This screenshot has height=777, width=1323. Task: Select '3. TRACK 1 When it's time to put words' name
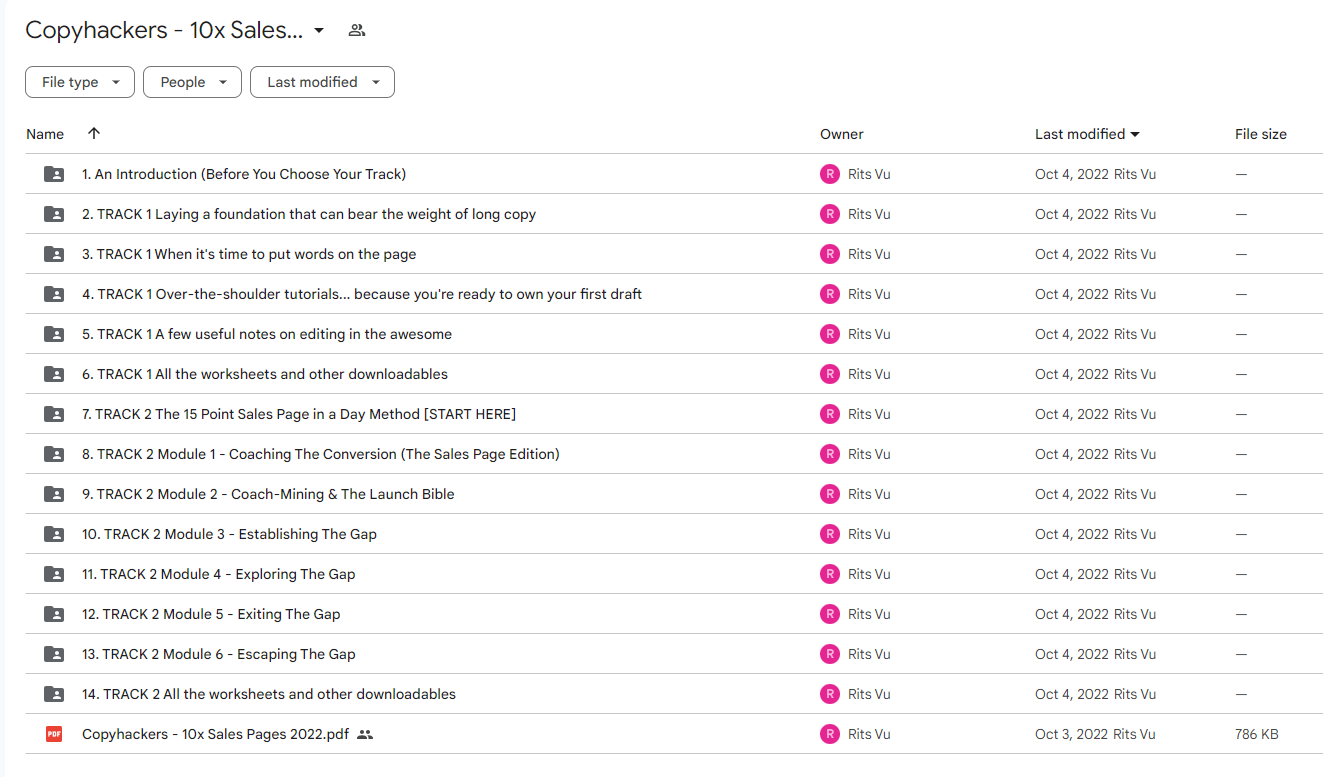[x=249, y=254]
